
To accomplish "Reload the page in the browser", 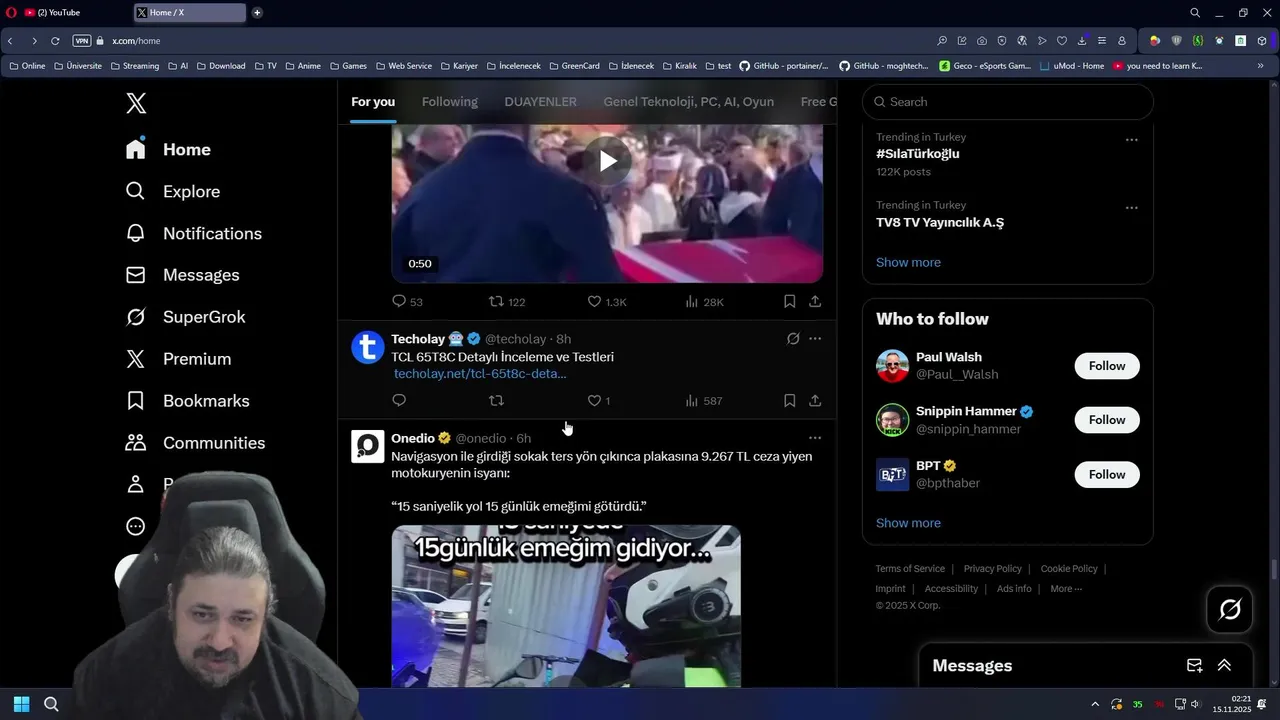I will point(55,41).
